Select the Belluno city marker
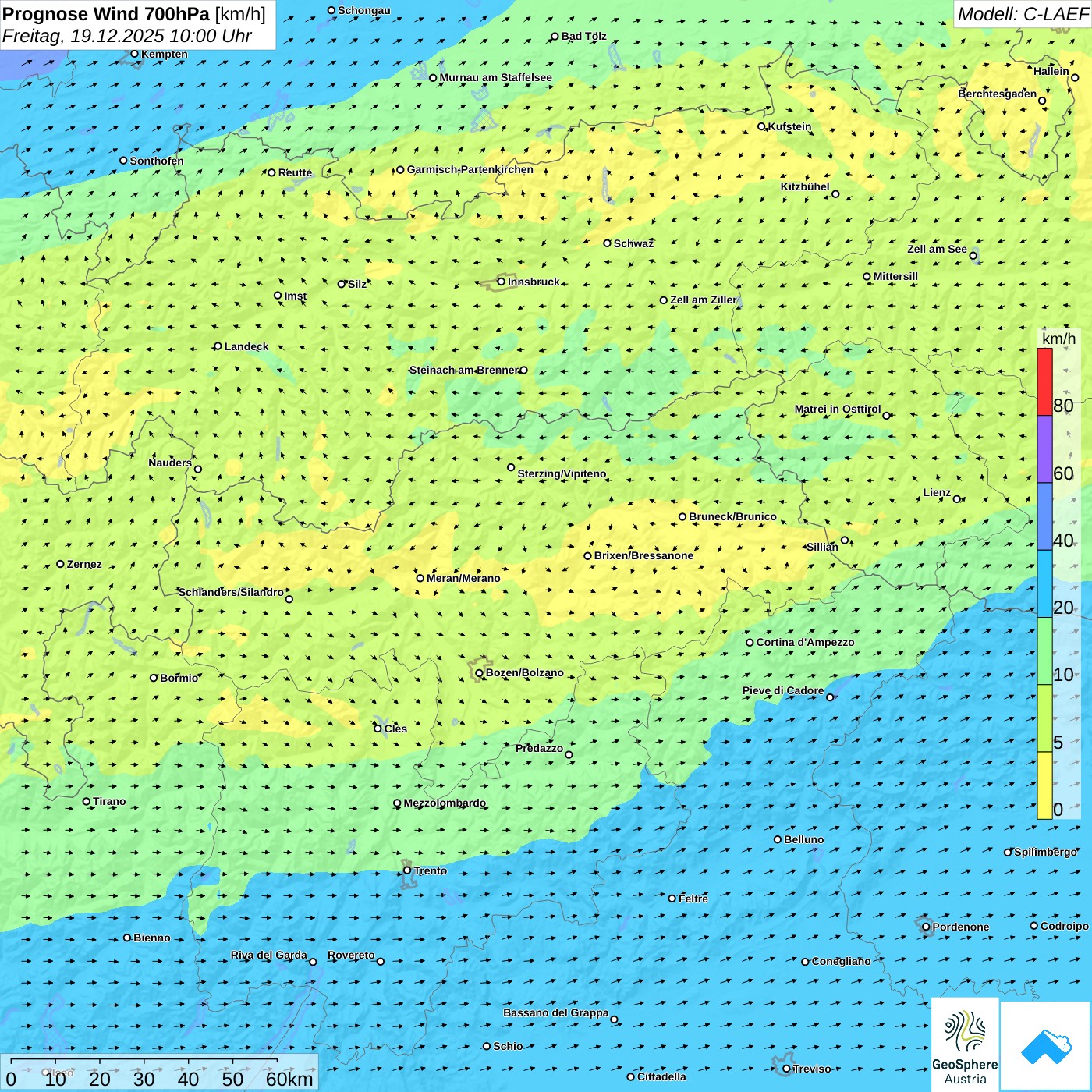 (778, 839)
